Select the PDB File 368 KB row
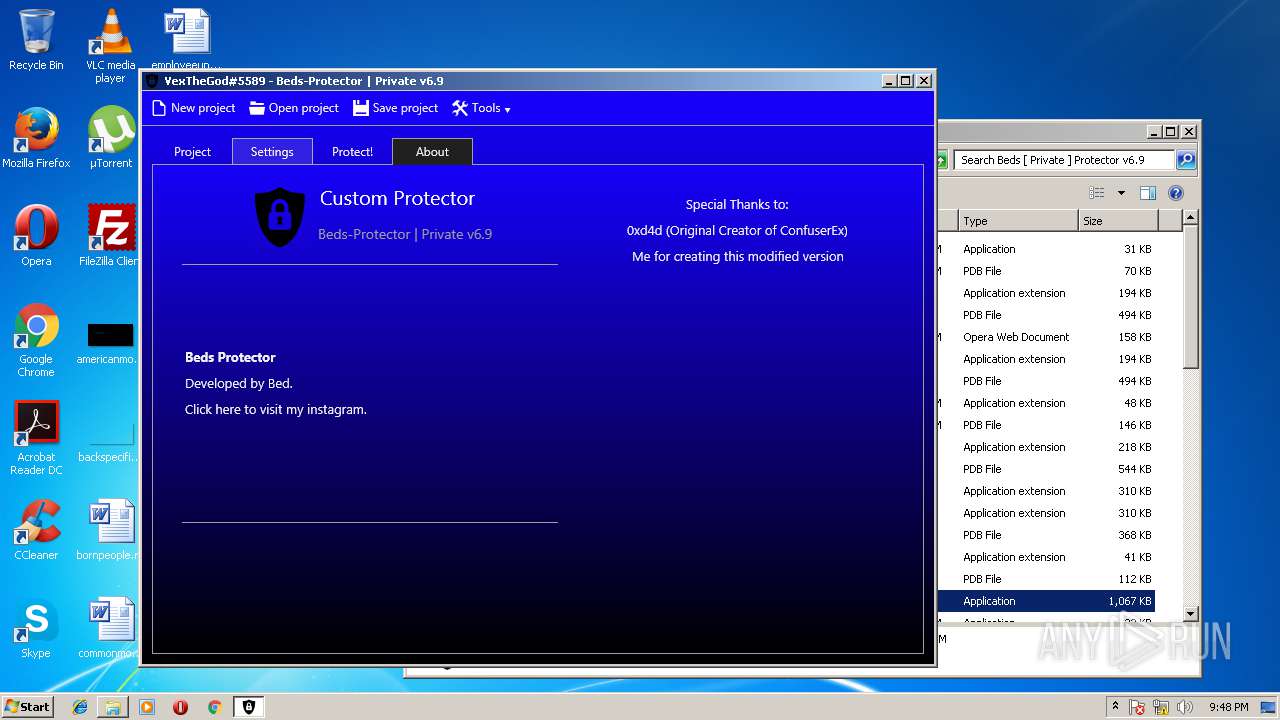Viewport: 1280px width, 720px height. 1046,535
